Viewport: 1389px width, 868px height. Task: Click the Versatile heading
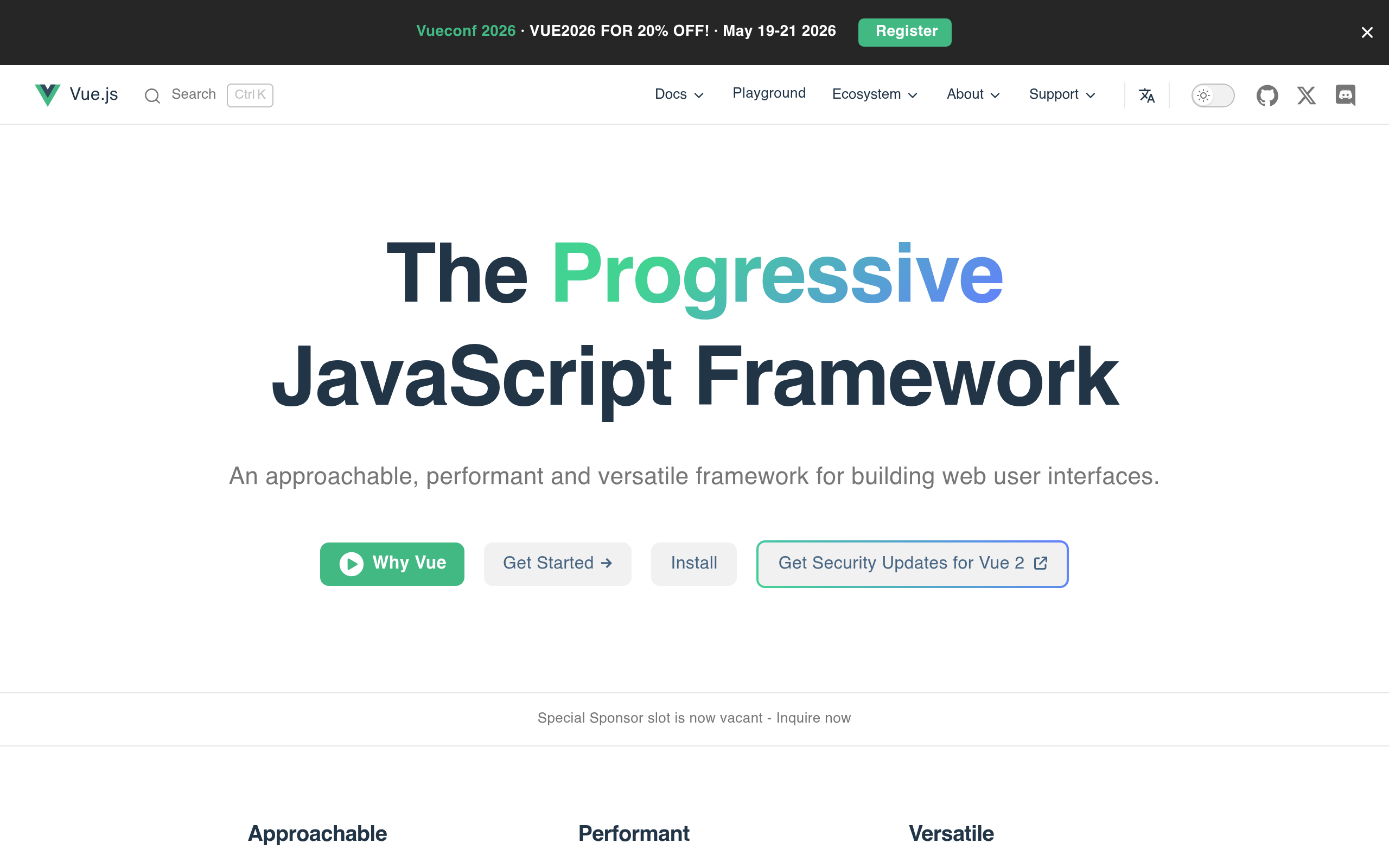click(951, 834)
